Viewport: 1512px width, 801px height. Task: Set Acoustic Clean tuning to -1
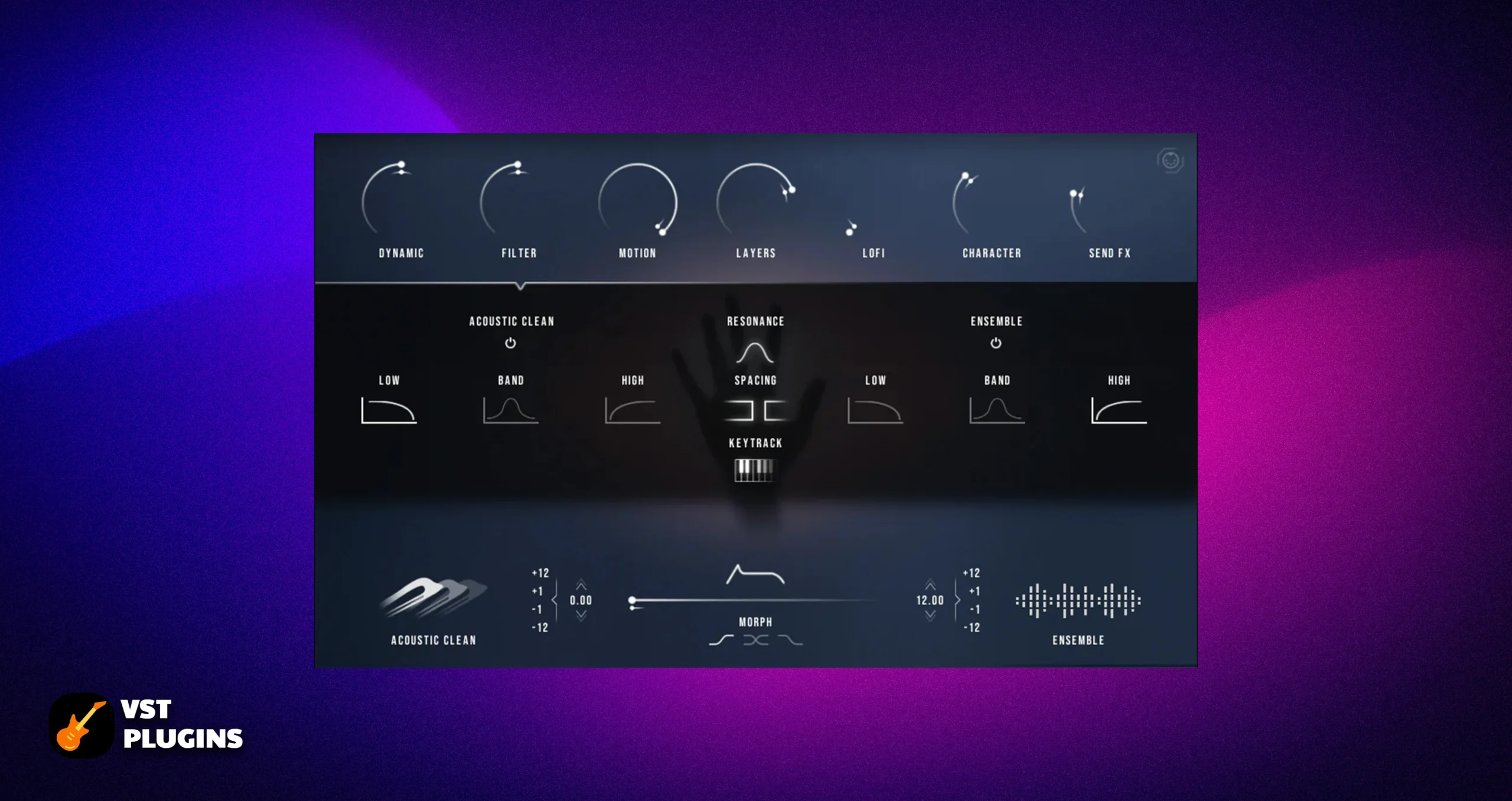pyautogui.click(x=537, y=609)
